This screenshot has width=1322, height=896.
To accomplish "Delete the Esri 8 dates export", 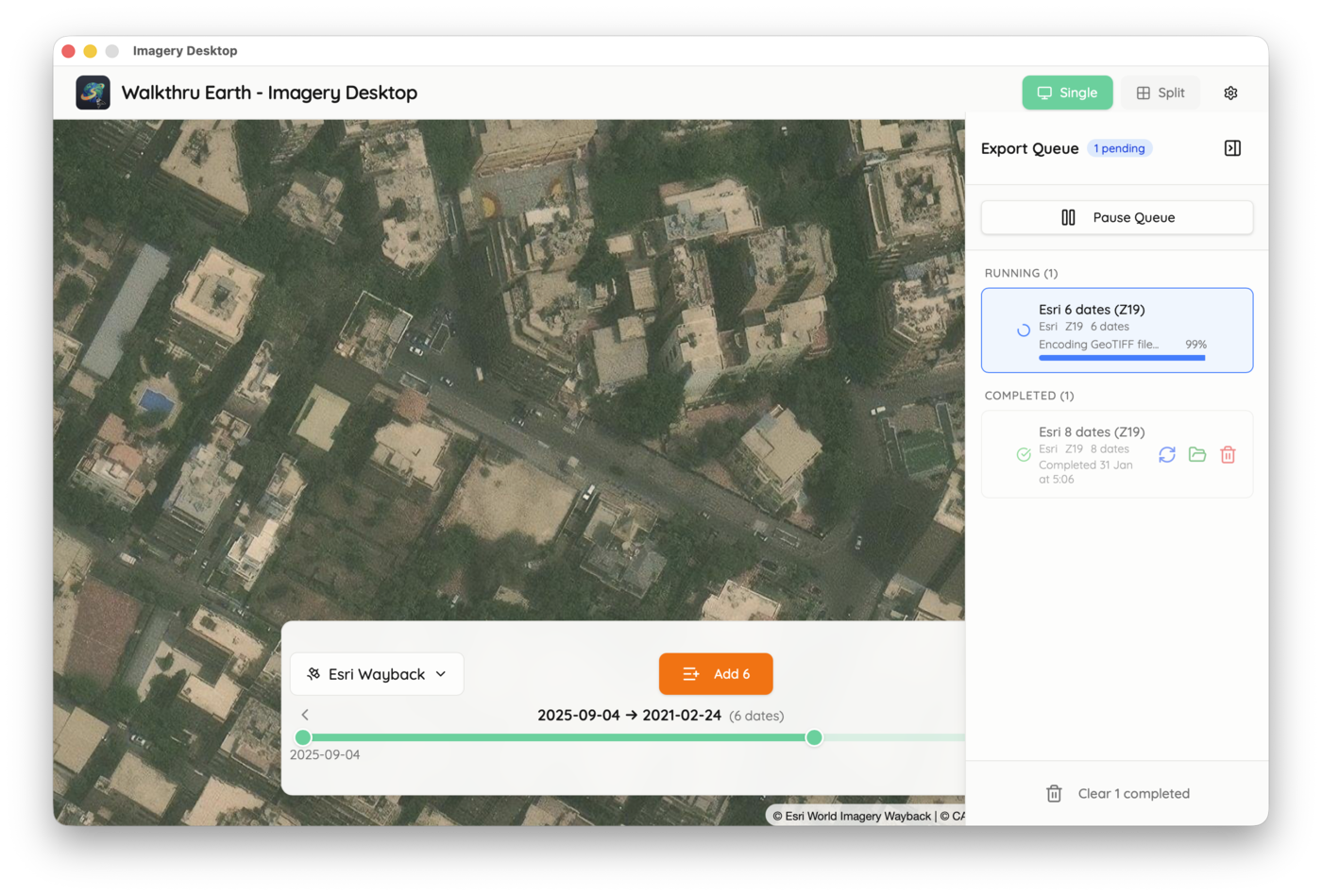I will pyautogui.click(x=1228, y=455).
